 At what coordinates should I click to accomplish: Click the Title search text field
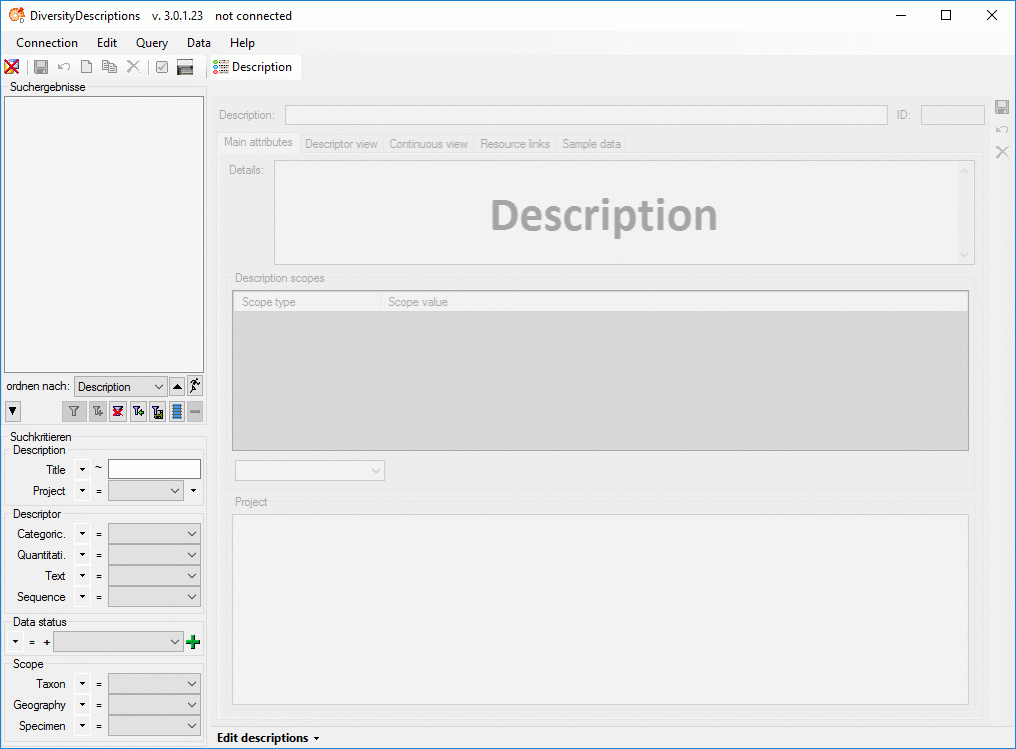point(154,469)
